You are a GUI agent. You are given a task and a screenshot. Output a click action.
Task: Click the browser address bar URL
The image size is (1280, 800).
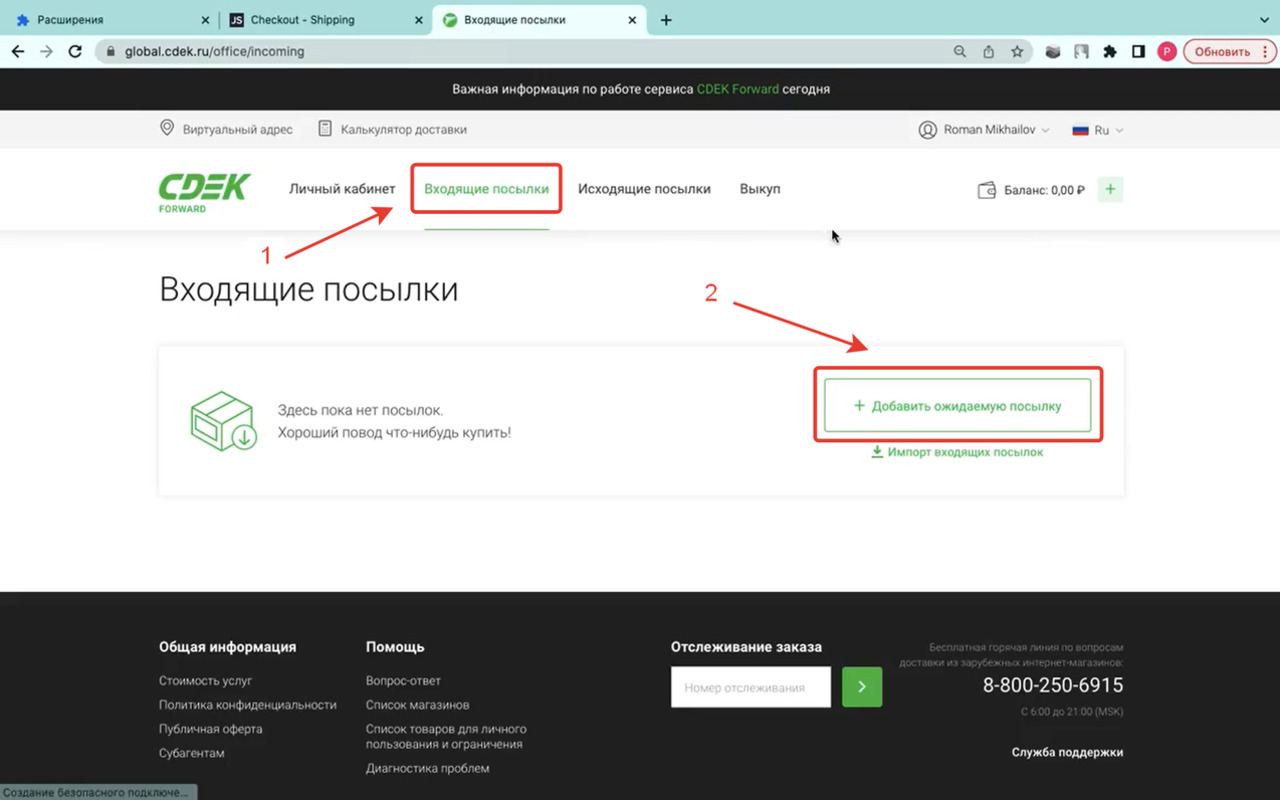[x=214, y=51]
